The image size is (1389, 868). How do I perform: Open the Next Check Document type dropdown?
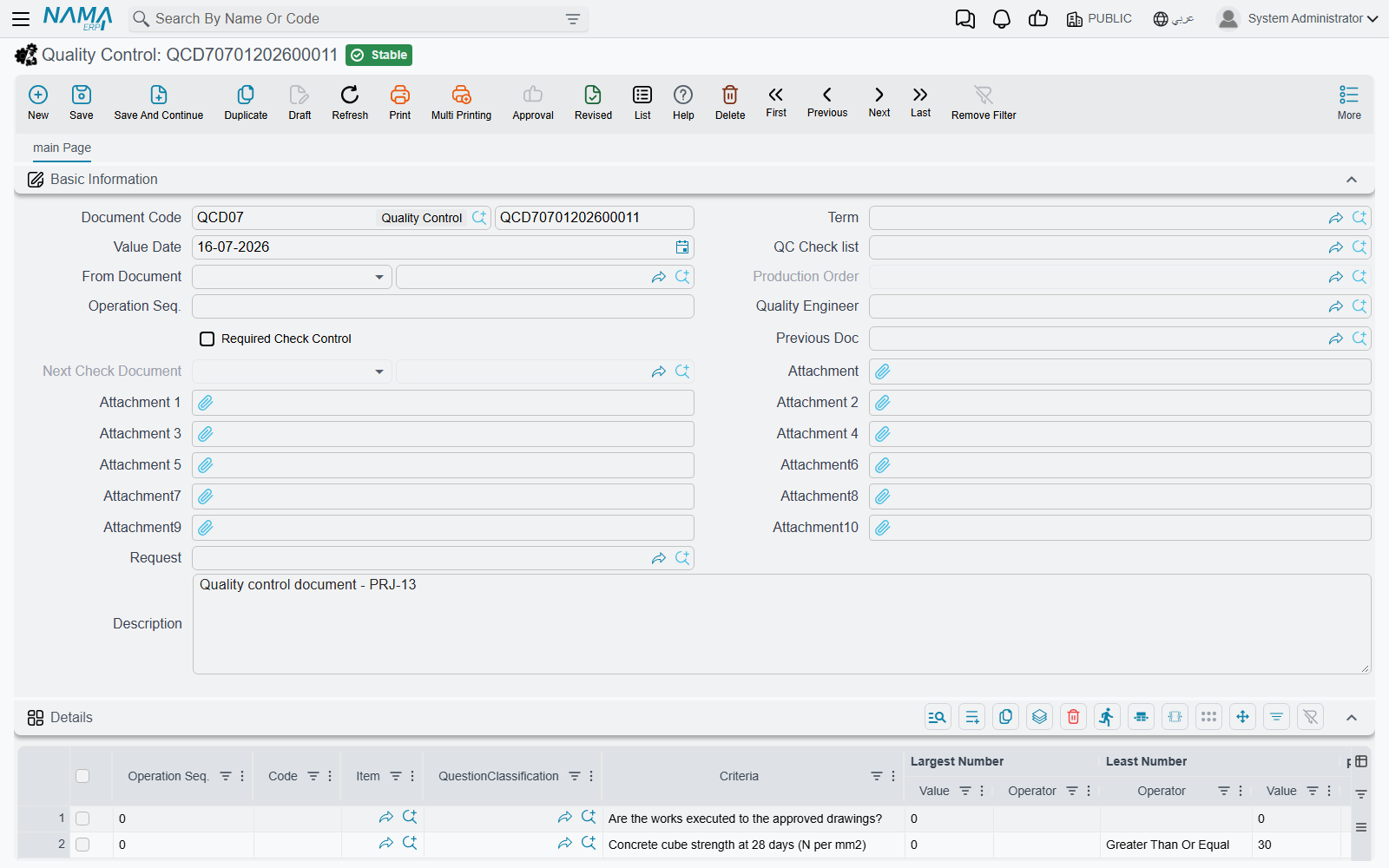coord(379,372)
